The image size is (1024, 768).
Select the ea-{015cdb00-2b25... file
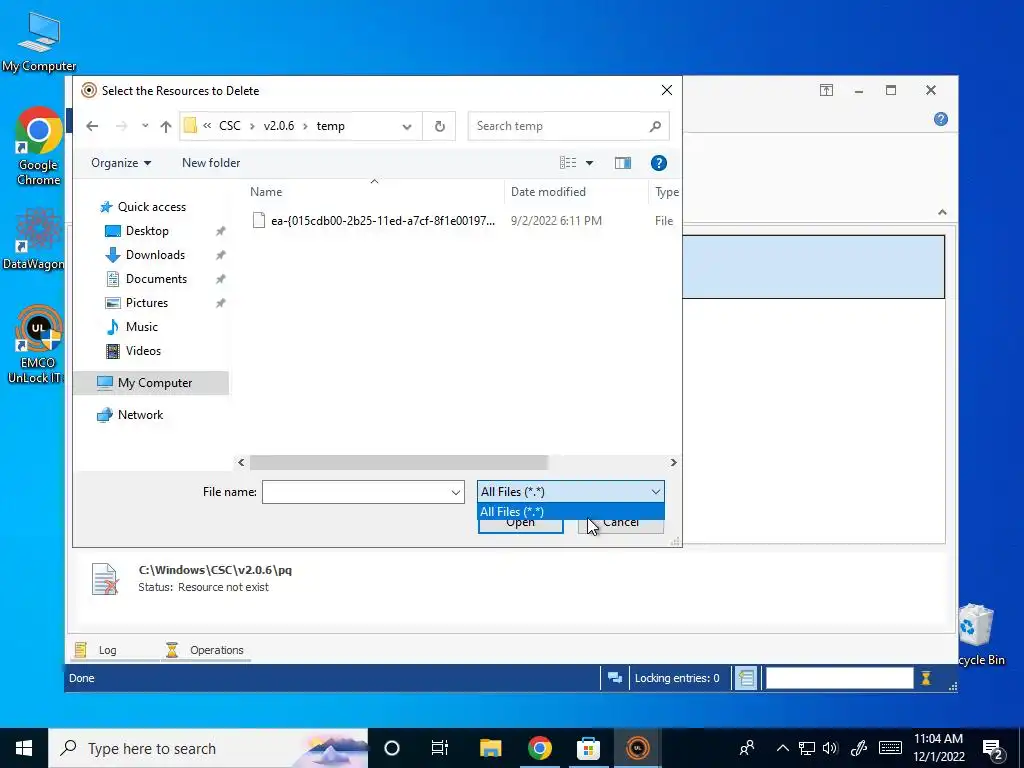click(382, 221)
